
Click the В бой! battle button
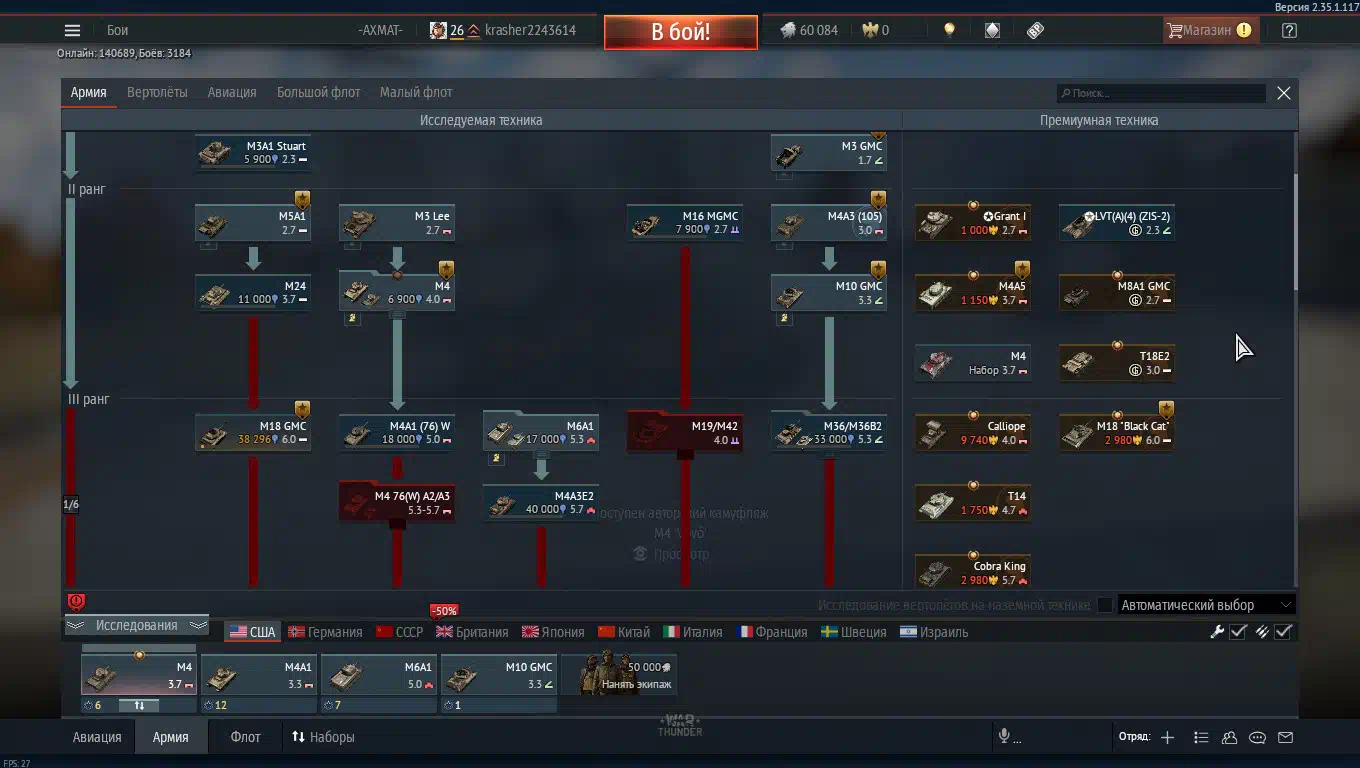[x=681, y=31]
